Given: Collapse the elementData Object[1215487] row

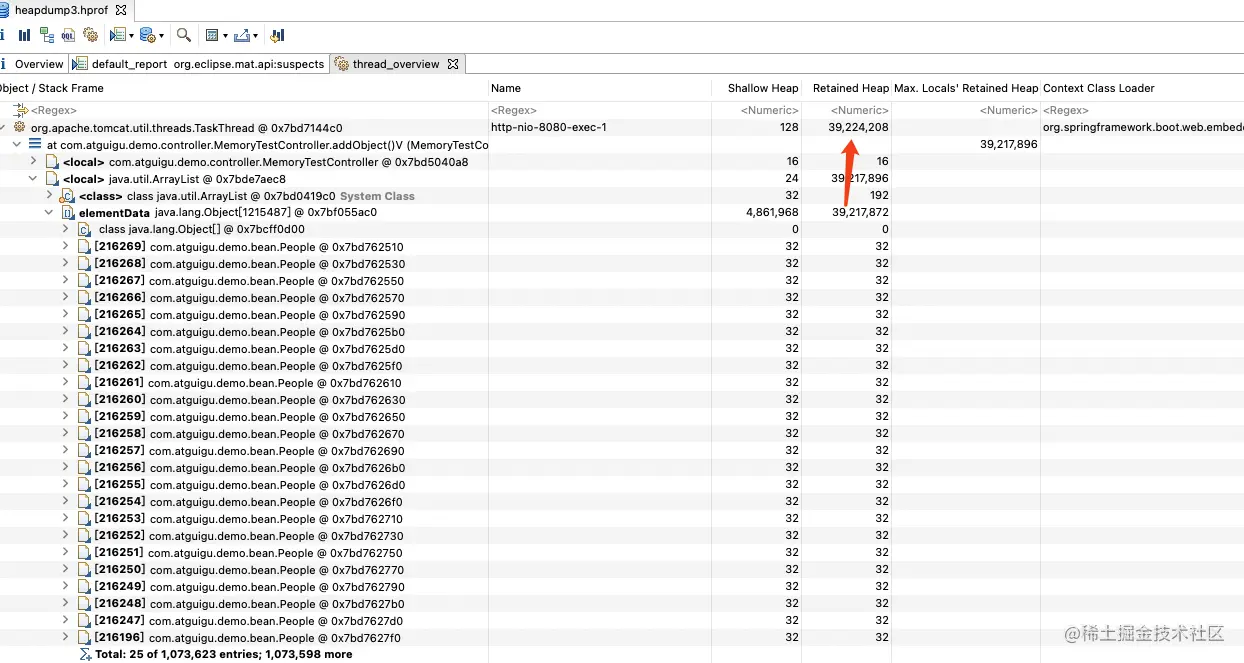Looking at the screenshot, I should point(49,213).
